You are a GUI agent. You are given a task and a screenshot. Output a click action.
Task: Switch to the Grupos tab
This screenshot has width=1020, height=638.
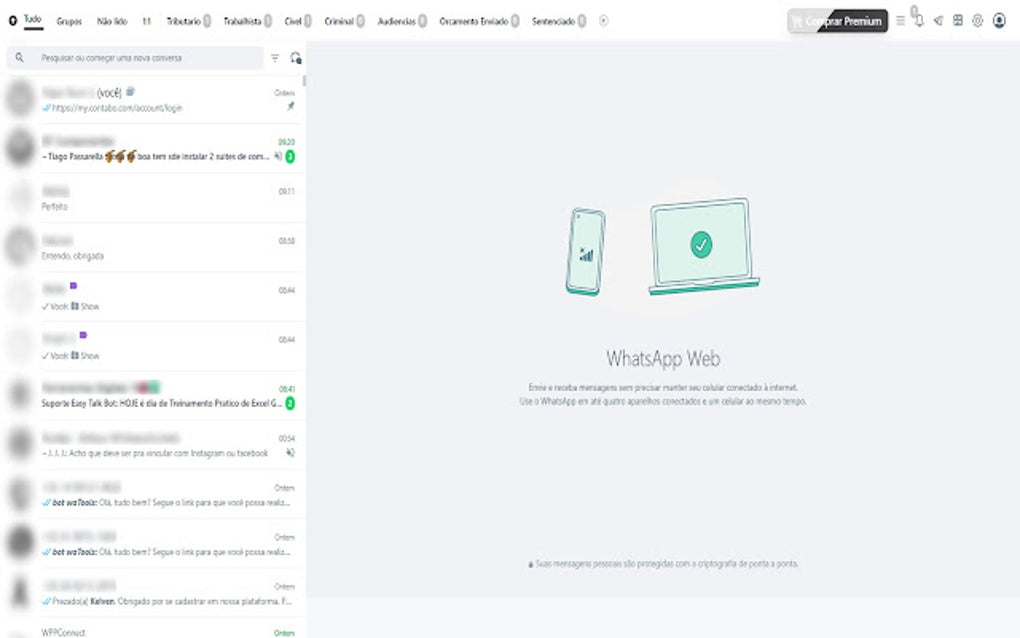pos(69,18)
